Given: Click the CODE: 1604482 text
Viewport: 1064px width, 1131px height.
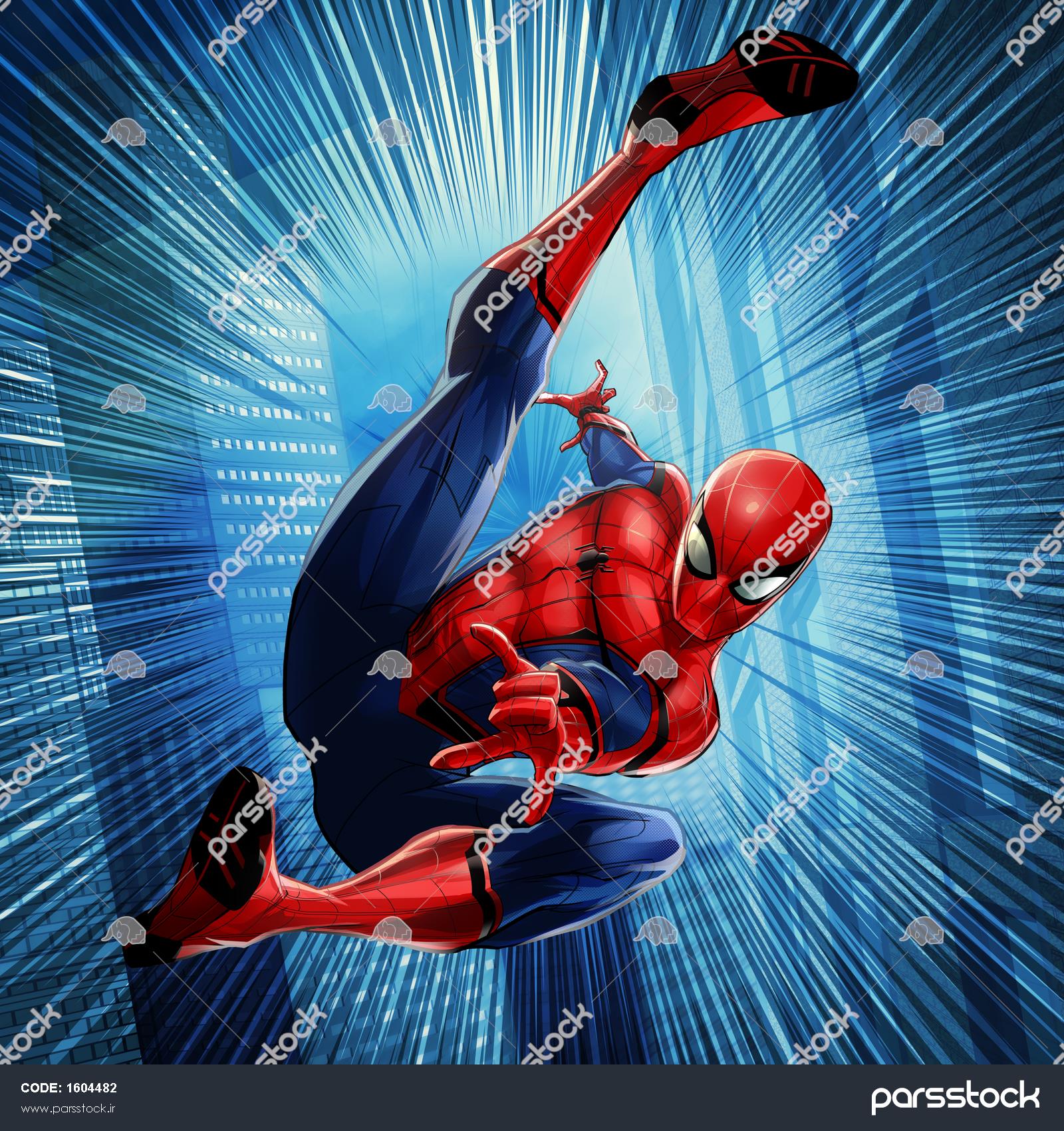Looking at the screenshot, I should pos(69,1088).
